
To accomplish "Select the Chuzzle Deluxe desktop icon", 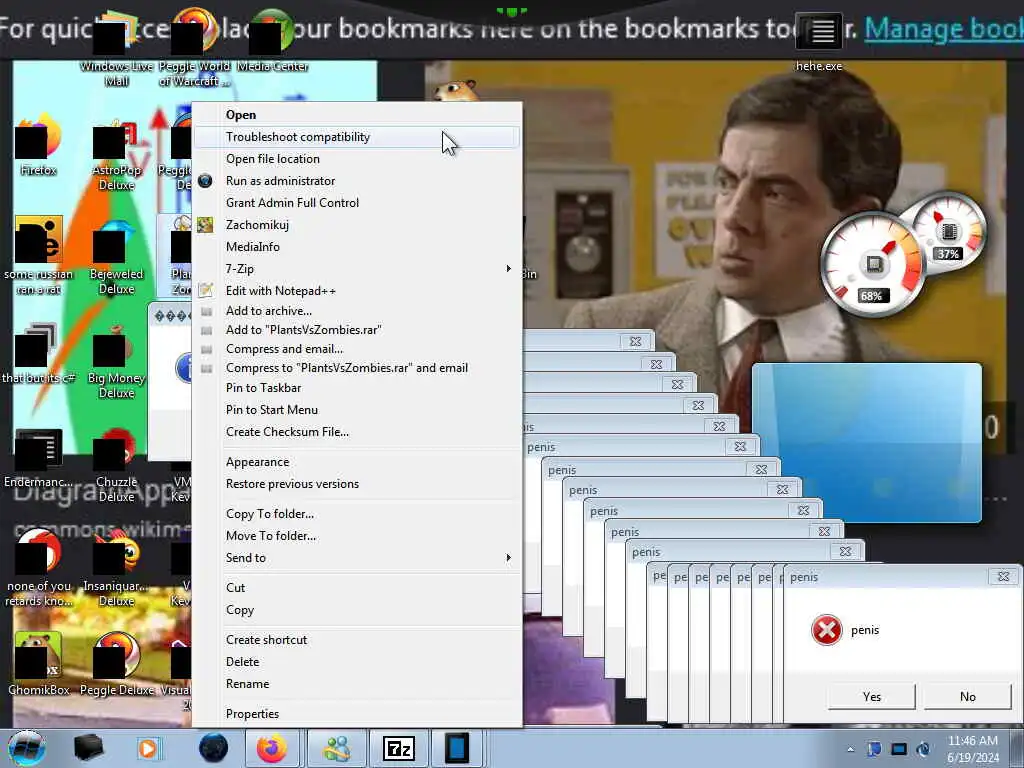I will (x=116, y=466).
